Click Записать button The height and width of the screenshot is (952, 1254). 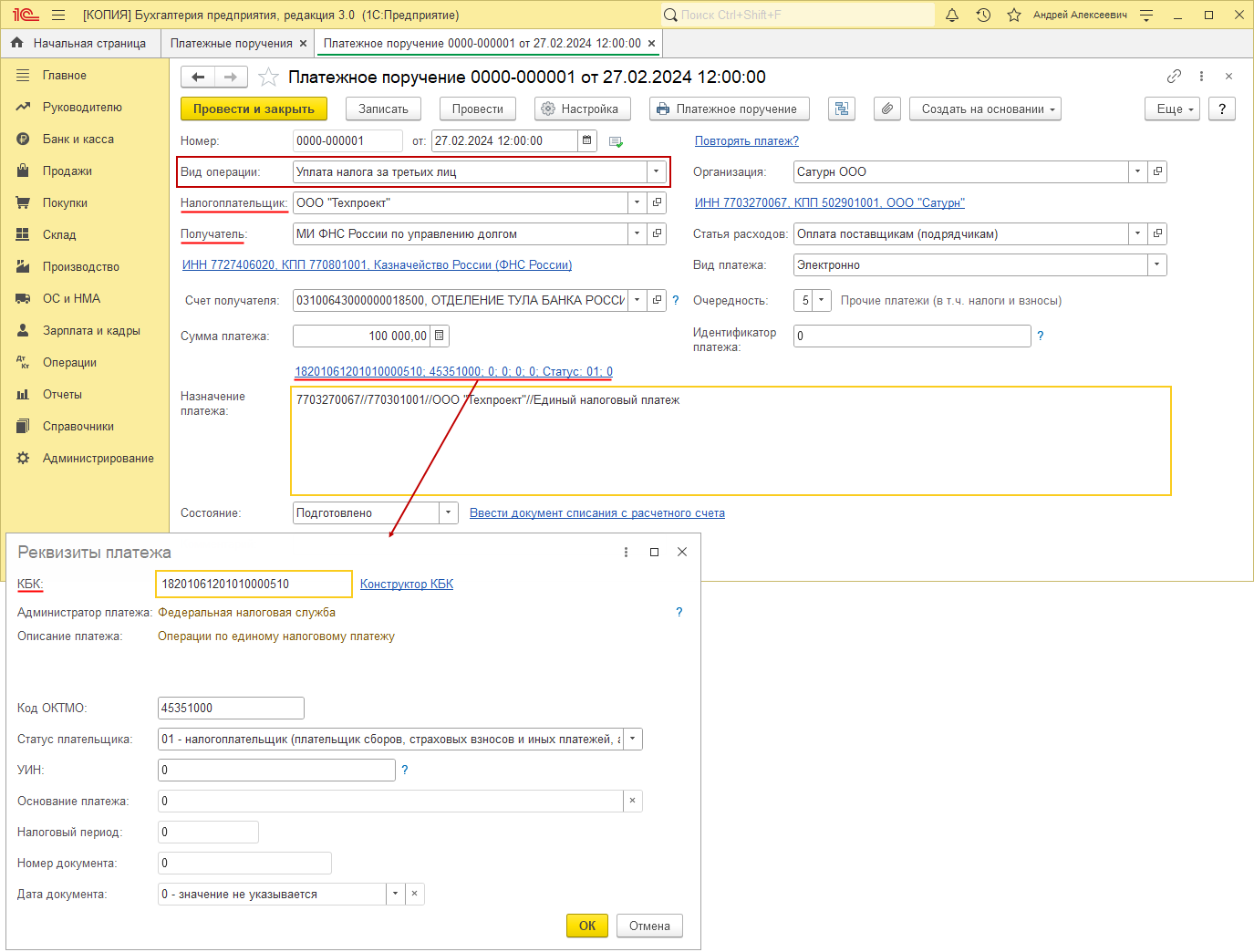[383, 109]
